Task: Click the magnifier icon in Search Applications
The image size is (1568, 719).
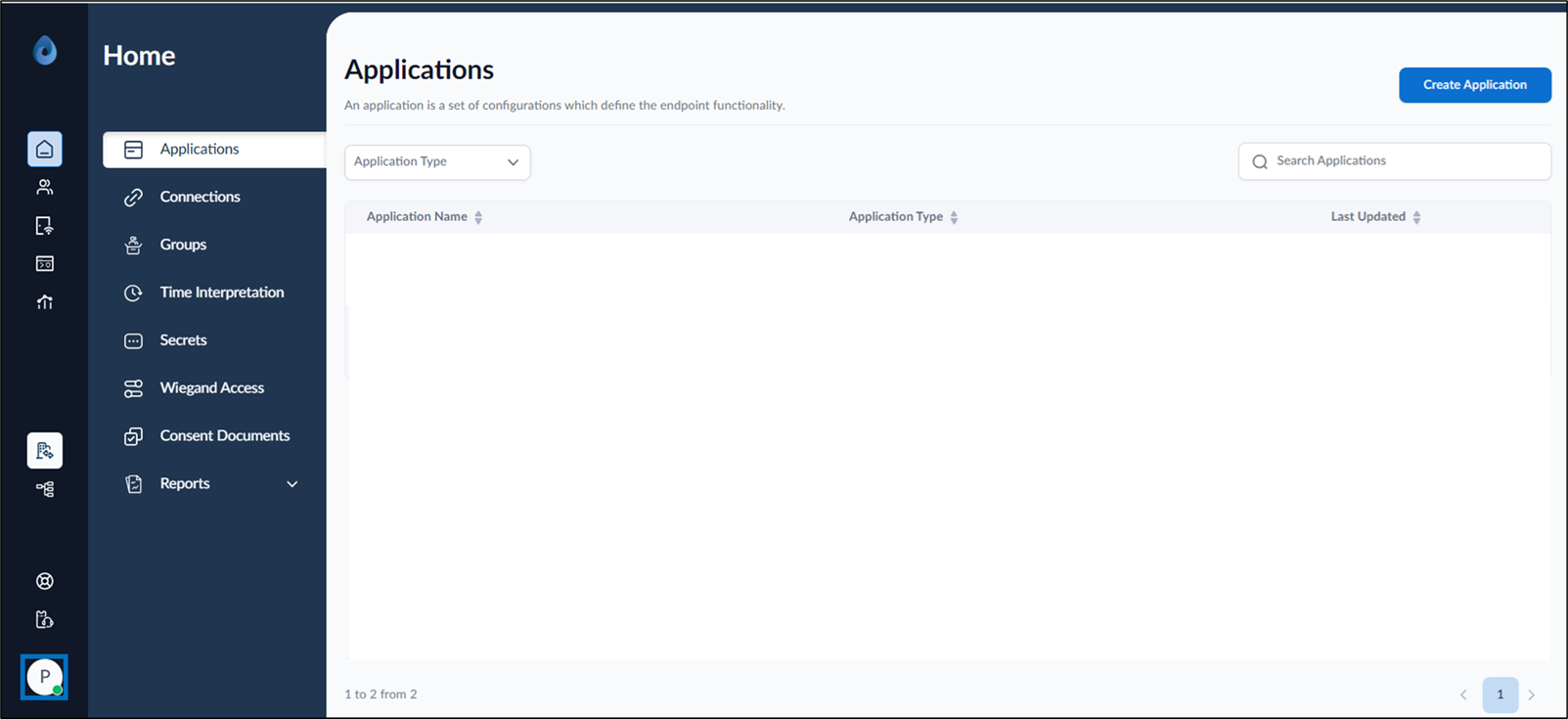Action: point(1260,161)
